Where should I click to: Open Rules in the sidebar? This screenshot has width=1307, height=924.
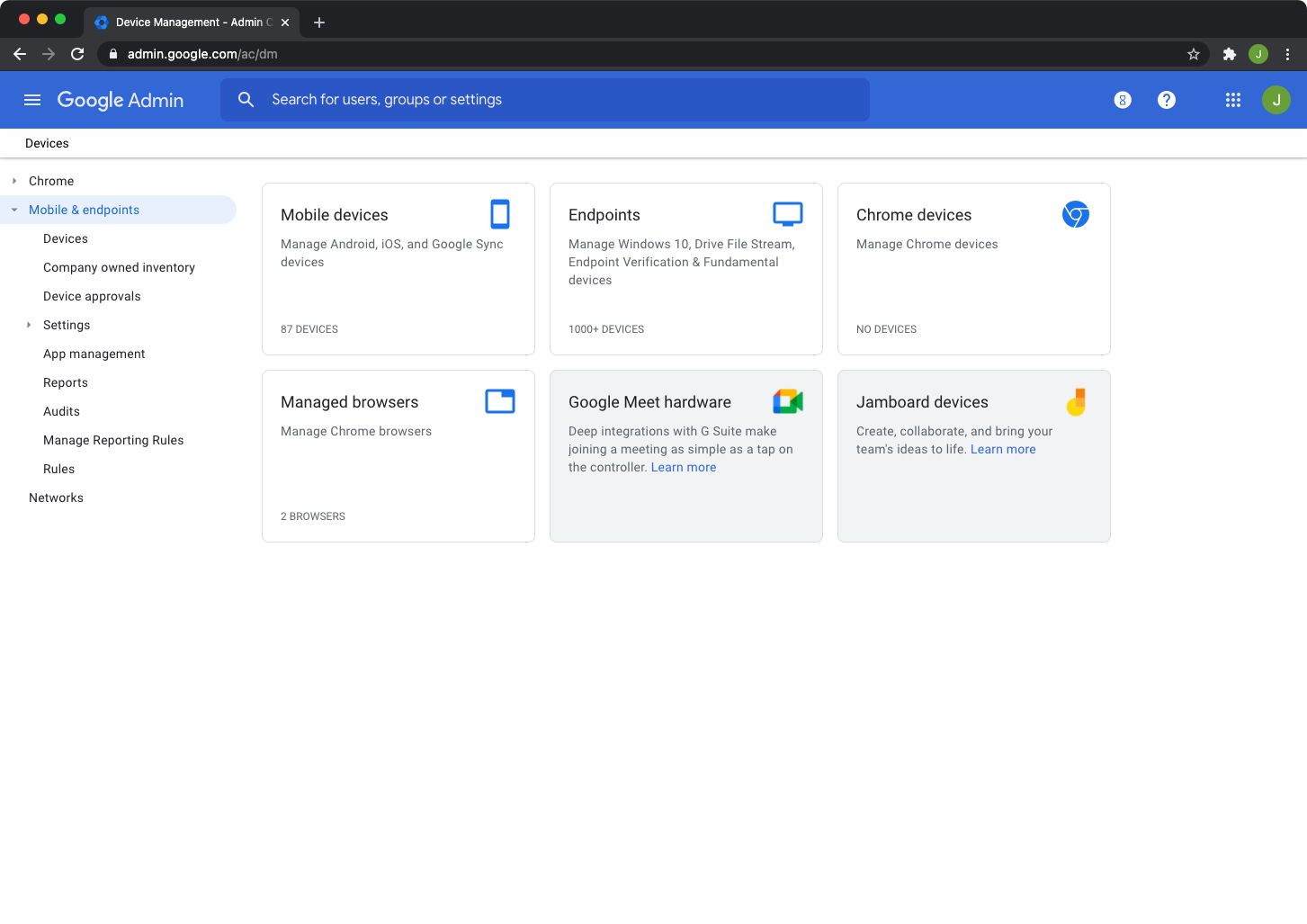point(59,469)
